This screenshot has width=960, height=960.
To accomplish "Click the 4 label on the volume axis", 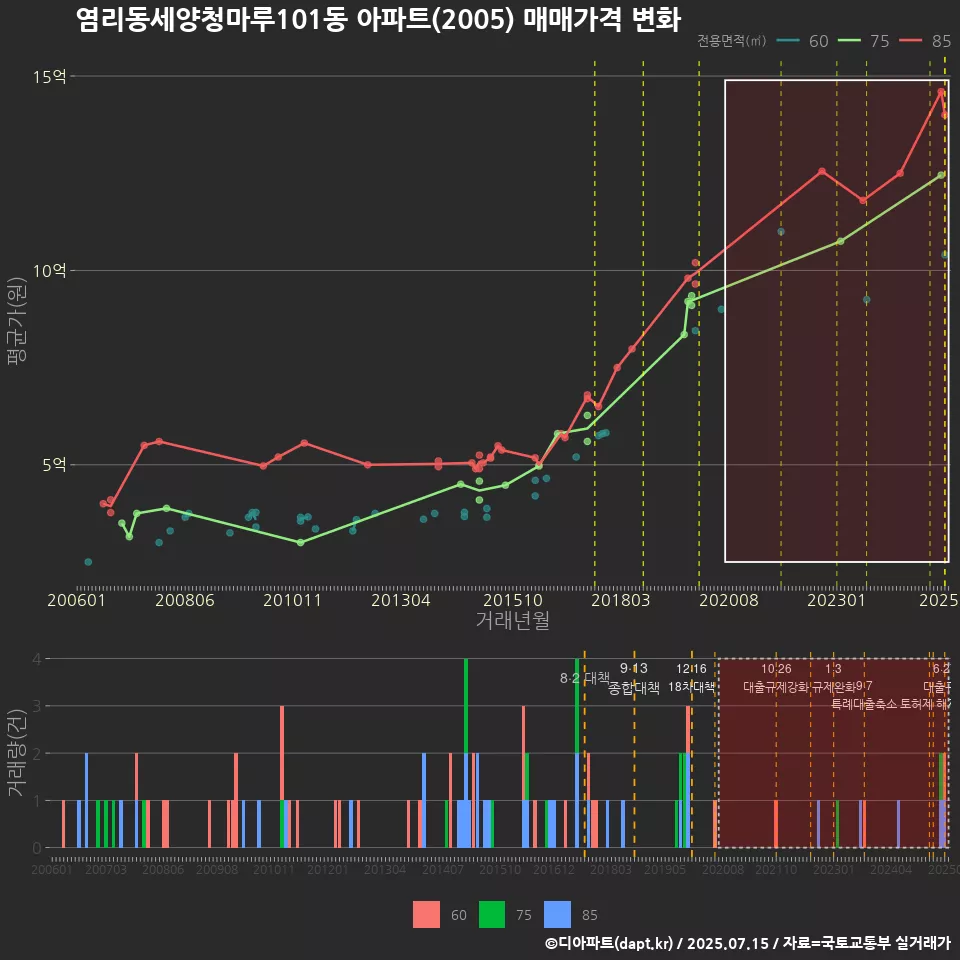I will 37,659.
